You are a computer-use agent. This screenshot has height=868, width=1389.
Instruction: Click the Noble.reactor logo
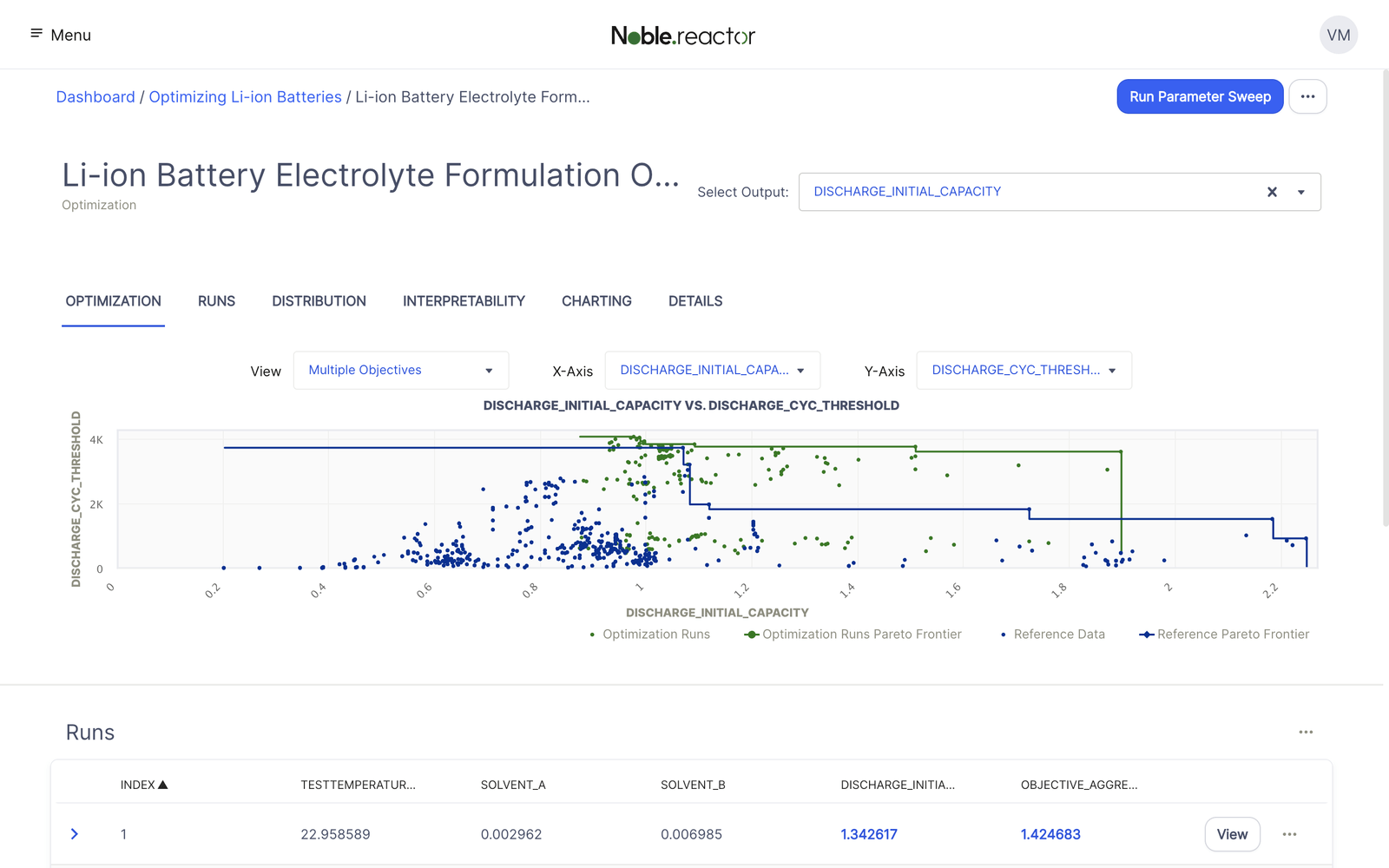[684, 36]
